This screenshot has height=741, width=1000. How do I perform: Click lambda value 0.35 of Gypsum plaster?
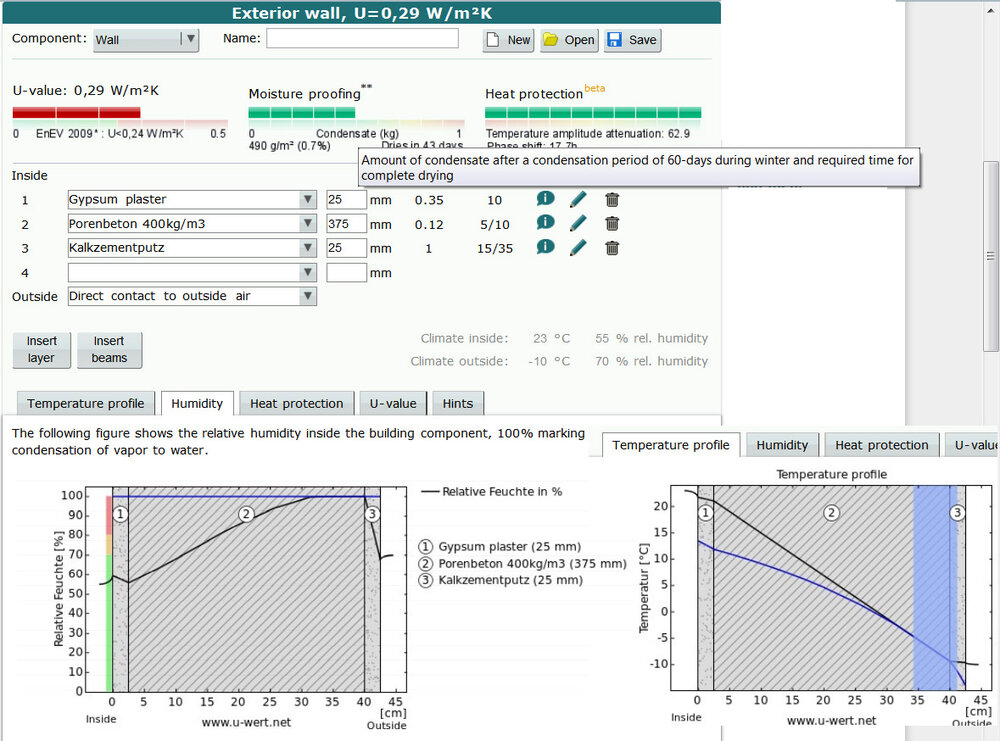429,200
